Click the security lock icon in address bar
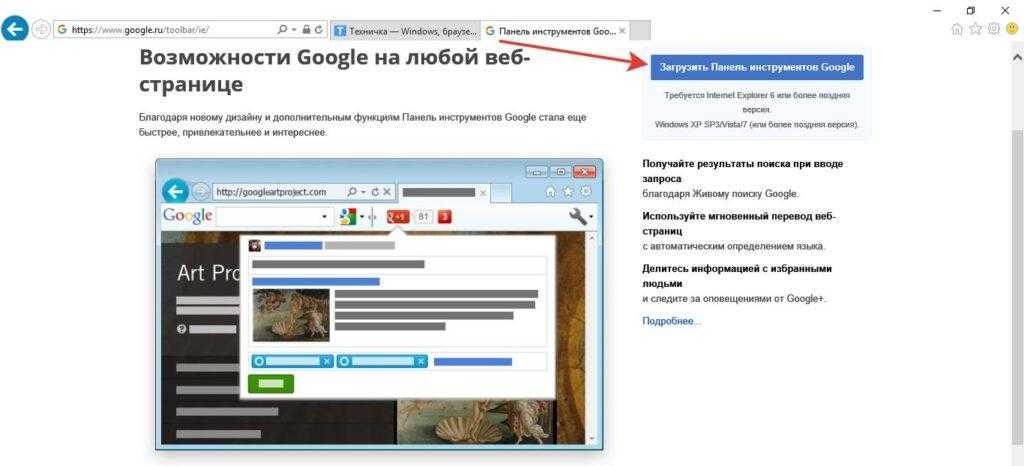Screen dimensions: 1024x466 306,30
